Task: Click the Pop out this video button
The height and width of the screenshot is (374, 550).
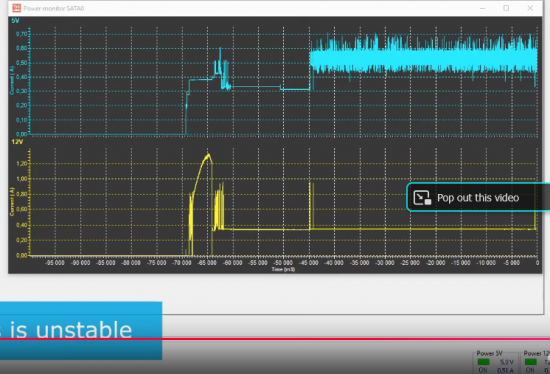Action: coord(478,197)
